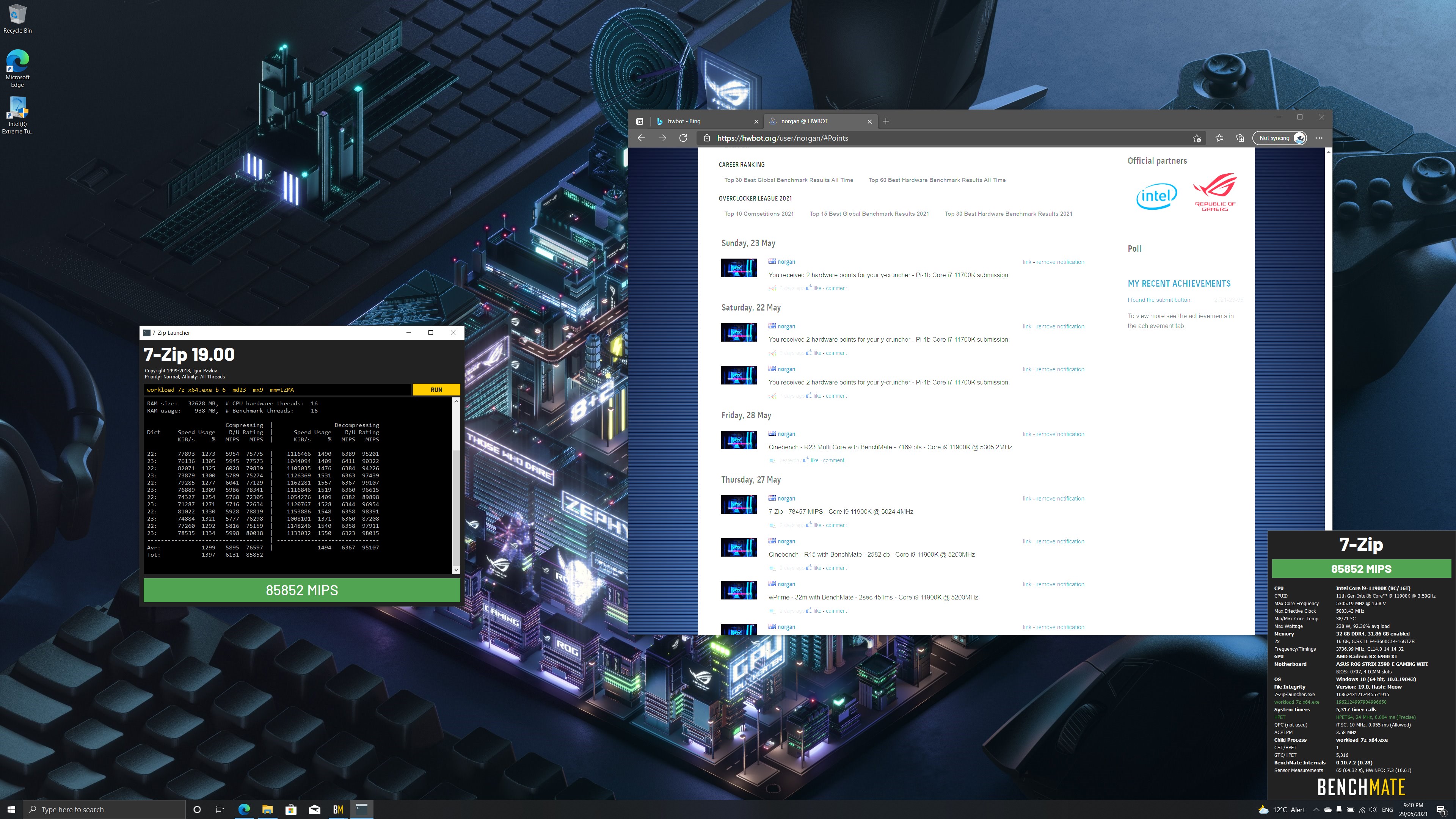Open the Recycle Bin desktop icon
This screenshot has width=1456, height=819.
point(17,19)
